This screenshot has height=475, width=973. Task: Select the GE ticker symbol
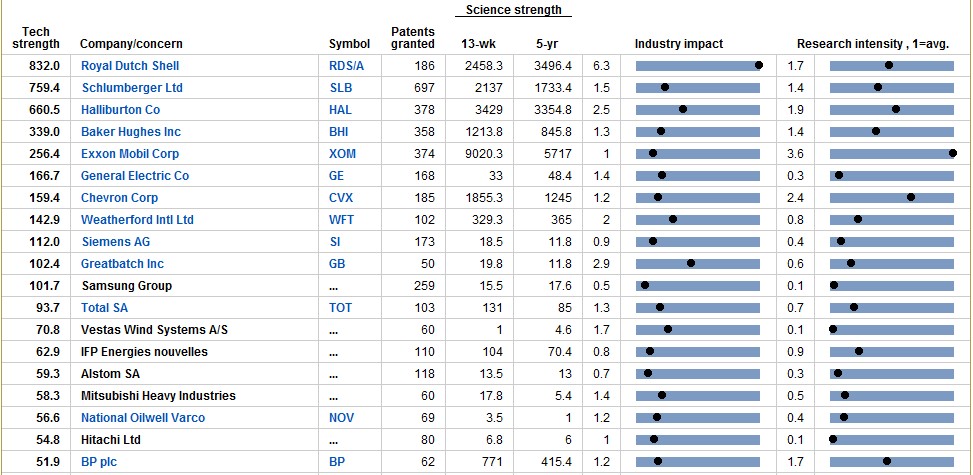click(x=337, y=176)
